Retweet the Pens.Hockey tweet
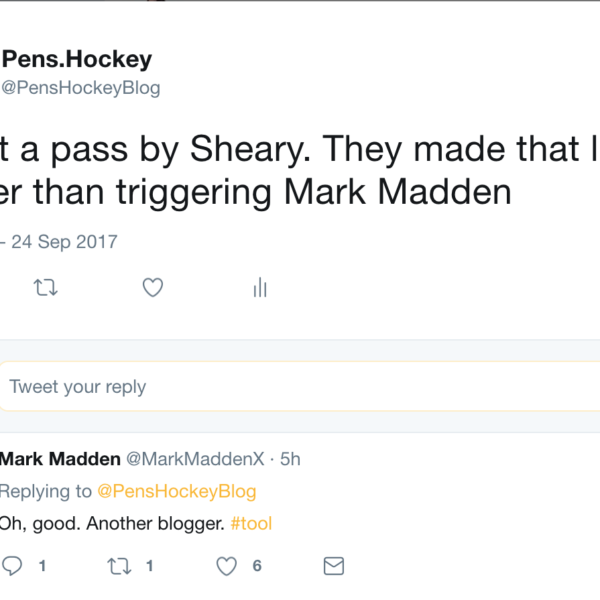The image size is (600, 600). click(46, 288)
